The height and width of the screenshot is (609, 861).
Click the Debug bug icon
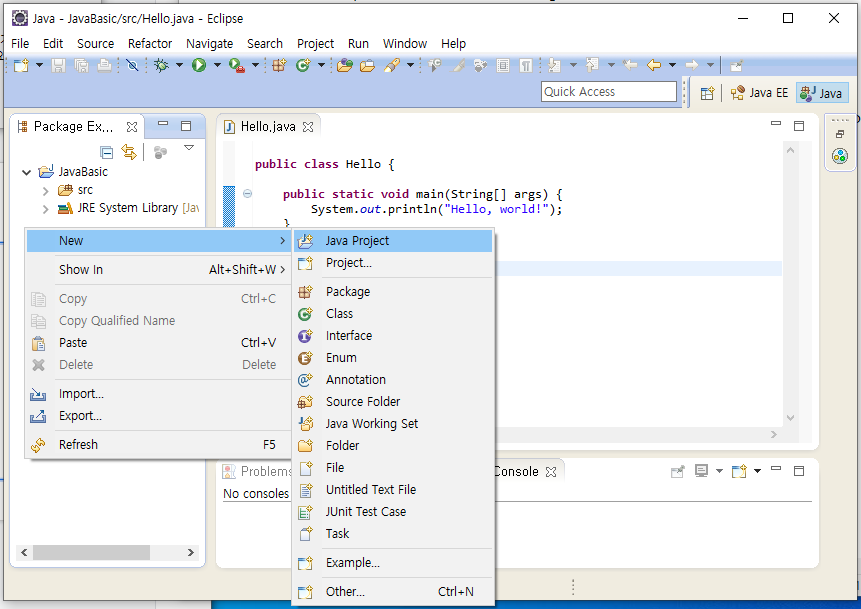pyautogui.click(x=161, y=65)
